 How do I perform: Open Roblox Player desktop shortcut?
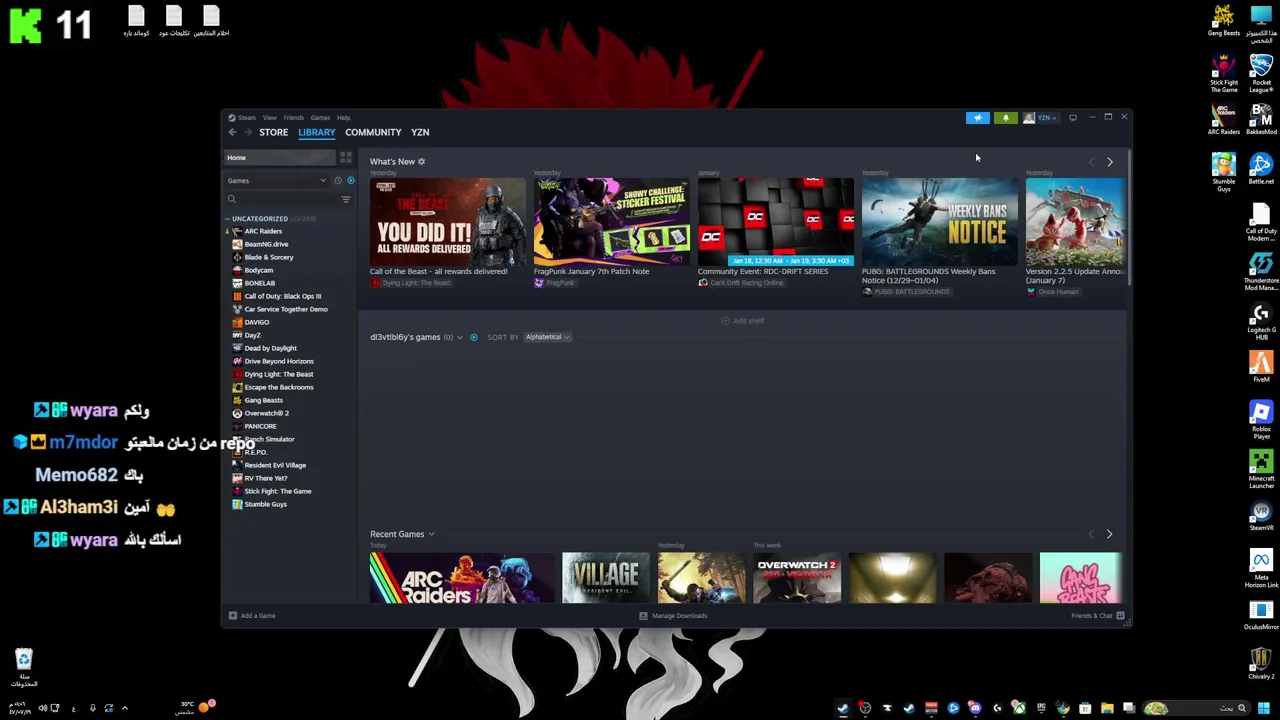tap(1261, 420)
